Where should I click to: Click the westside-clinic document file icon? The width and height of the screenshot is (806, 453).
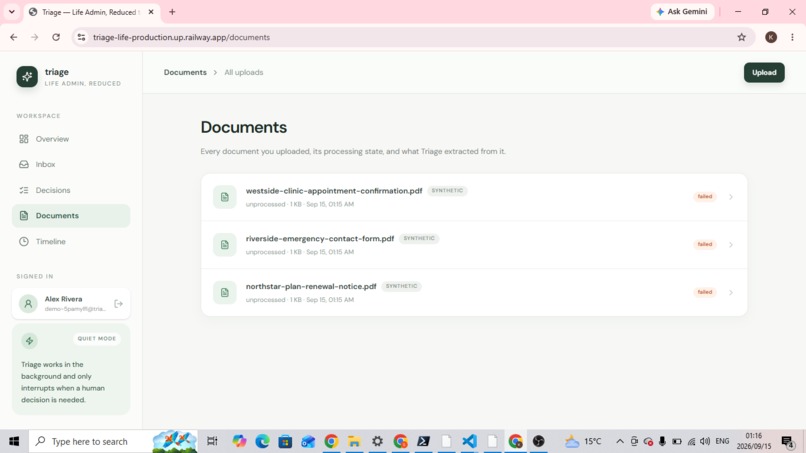pos(225,197)
